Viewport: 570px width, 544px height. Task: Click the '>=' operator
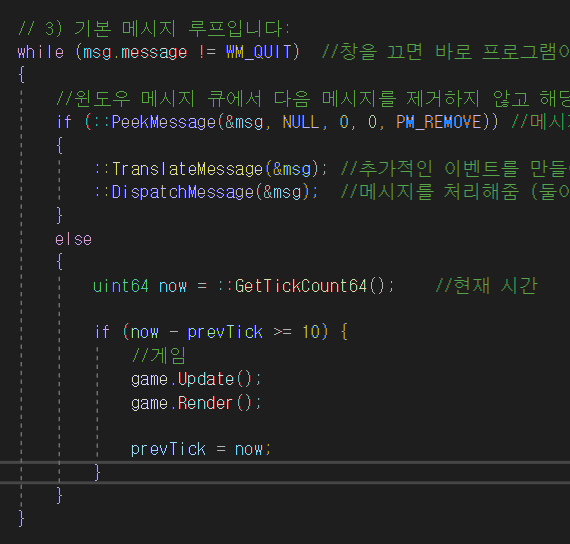pyautogui.click(x=282, y=332)
